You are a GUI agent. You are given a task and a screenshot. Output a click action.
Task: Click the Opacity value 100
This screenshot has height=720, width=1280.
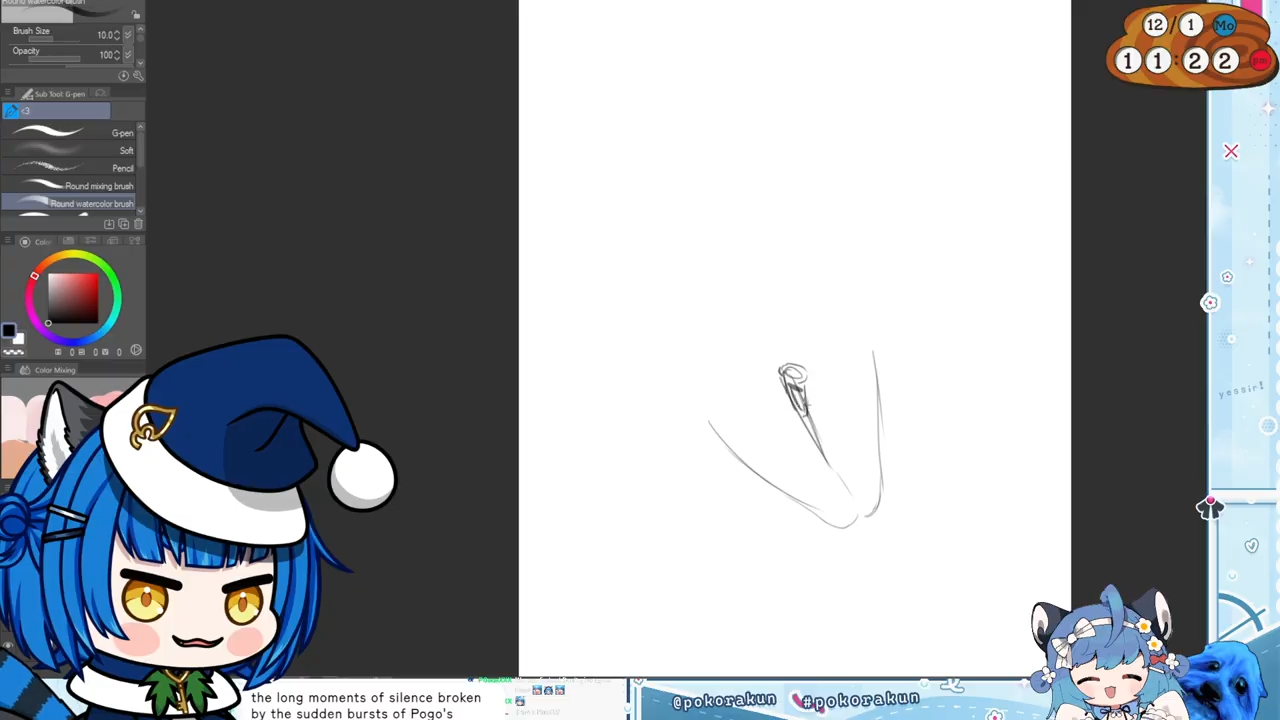point(105,55)
